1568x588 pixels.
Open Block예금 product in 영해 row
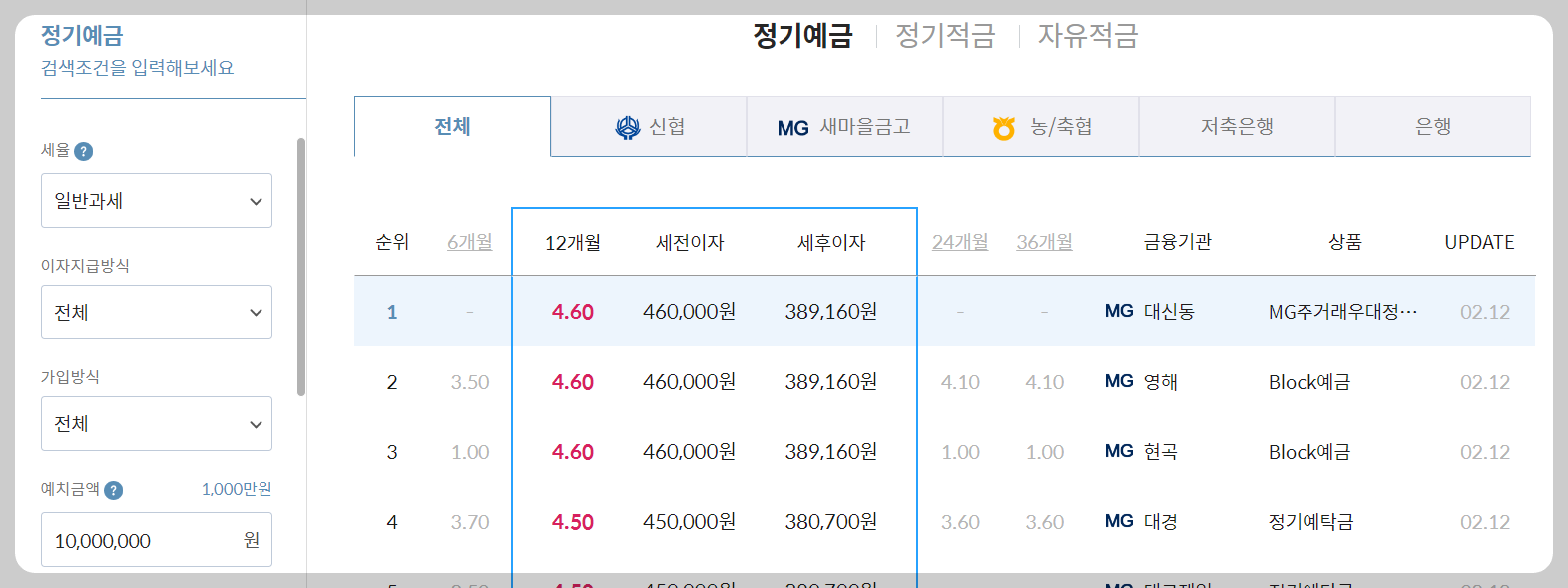coord(1309,382)
